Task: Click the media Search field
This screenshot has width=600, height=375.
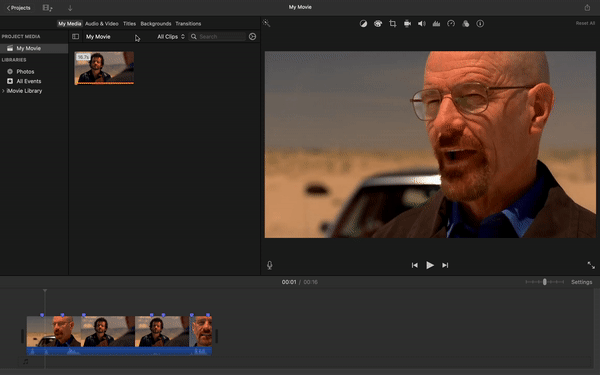Action: pyautogui.click(x=218, y=37)
